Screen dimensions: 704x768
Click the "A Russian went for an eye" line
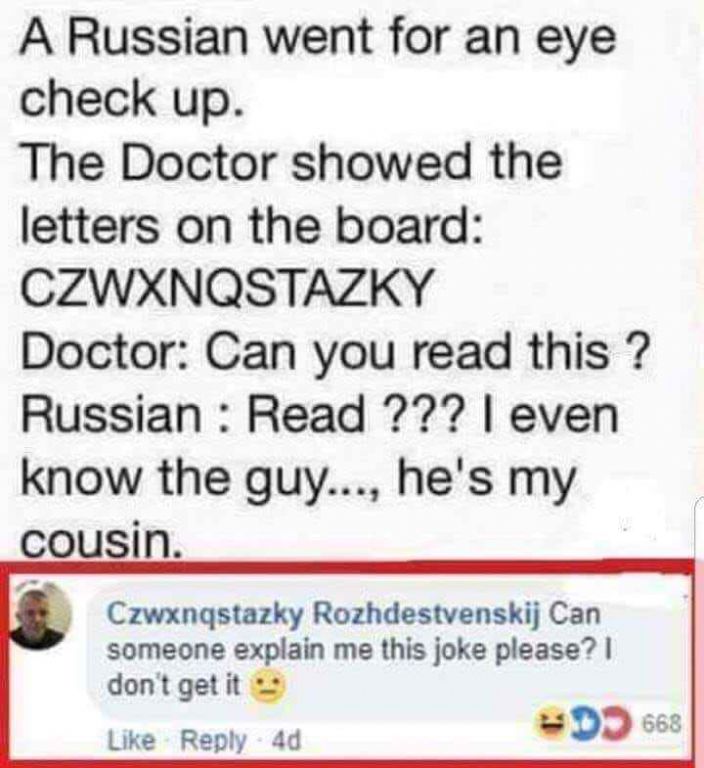pos(317,37)
